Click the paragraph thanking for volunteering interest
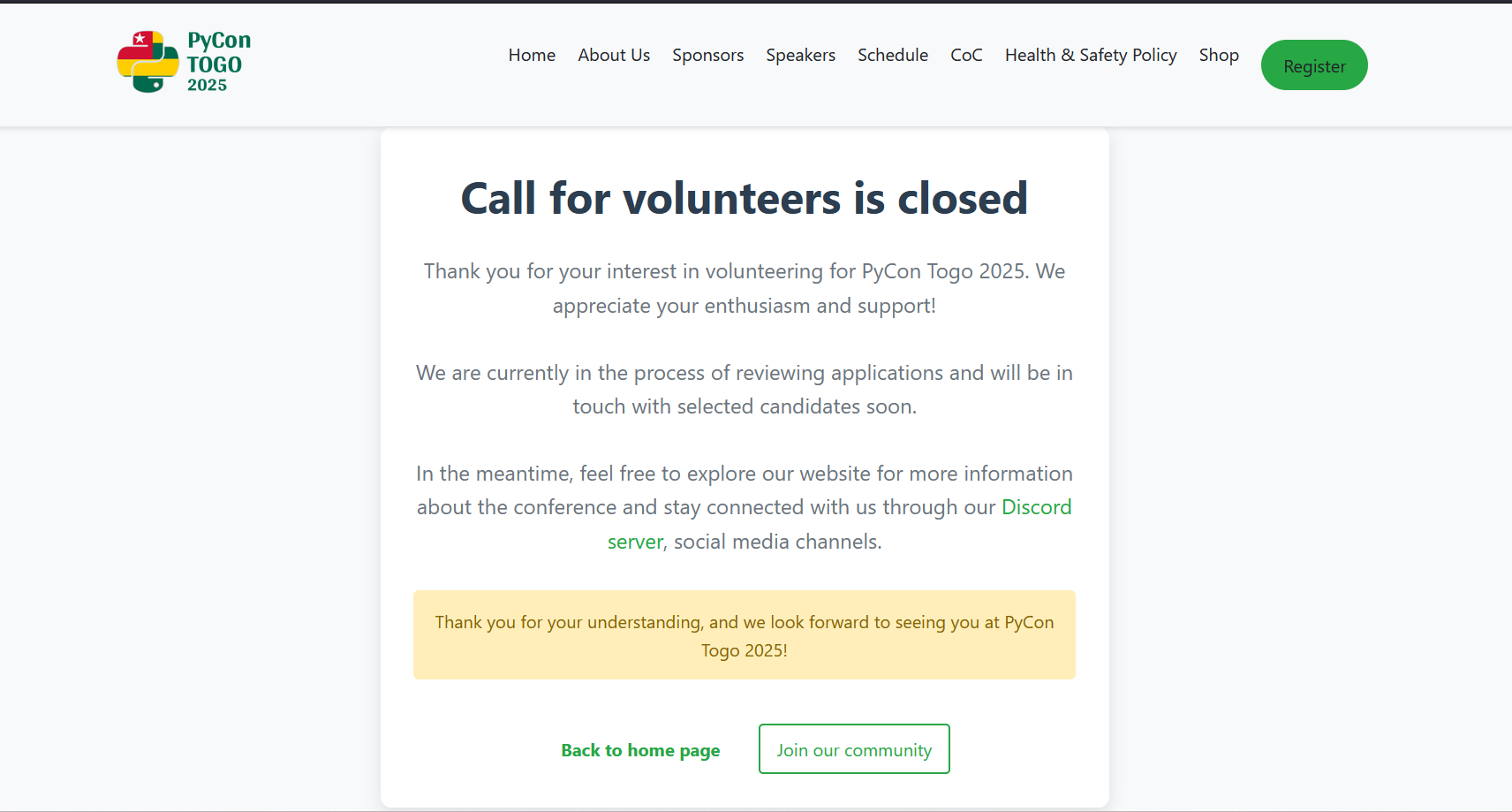The image size is (1512, 812). pos(745,288)
